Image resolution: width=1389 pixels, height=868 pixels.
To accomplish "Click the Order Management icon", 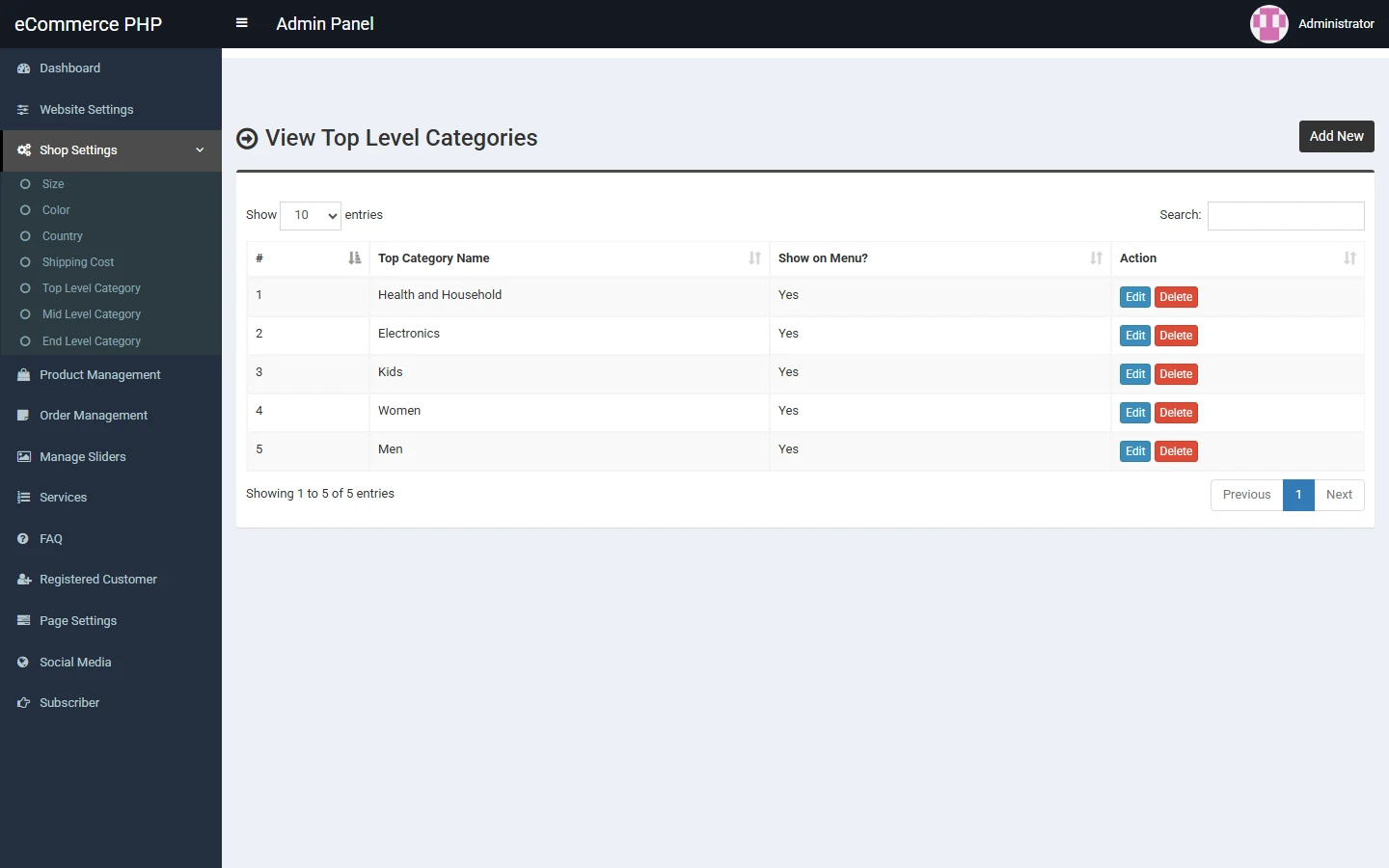I will (24, 416).
